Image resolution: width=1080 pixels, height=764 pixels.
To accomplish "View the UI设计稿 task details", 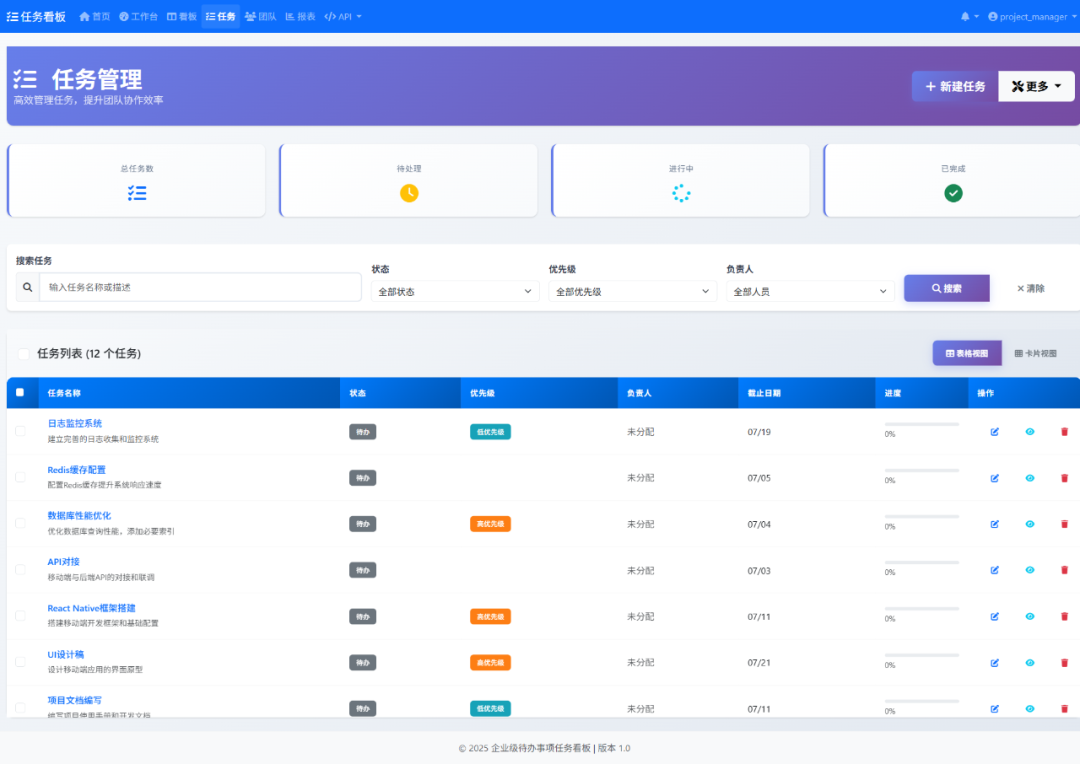I will (x=1030, y=663).
